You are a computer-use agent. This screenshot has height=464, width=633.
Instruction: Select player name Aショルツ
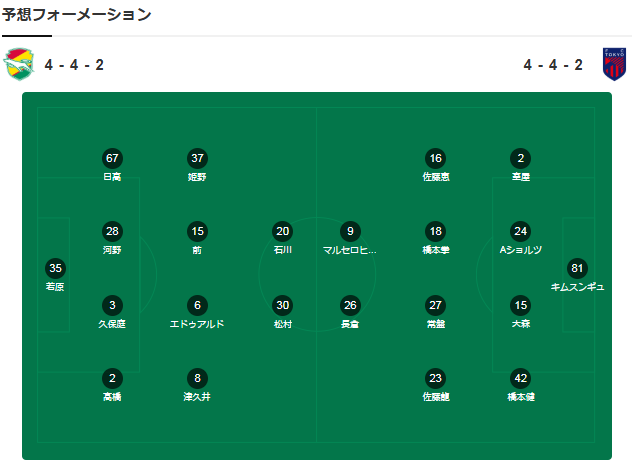(520, 250)
